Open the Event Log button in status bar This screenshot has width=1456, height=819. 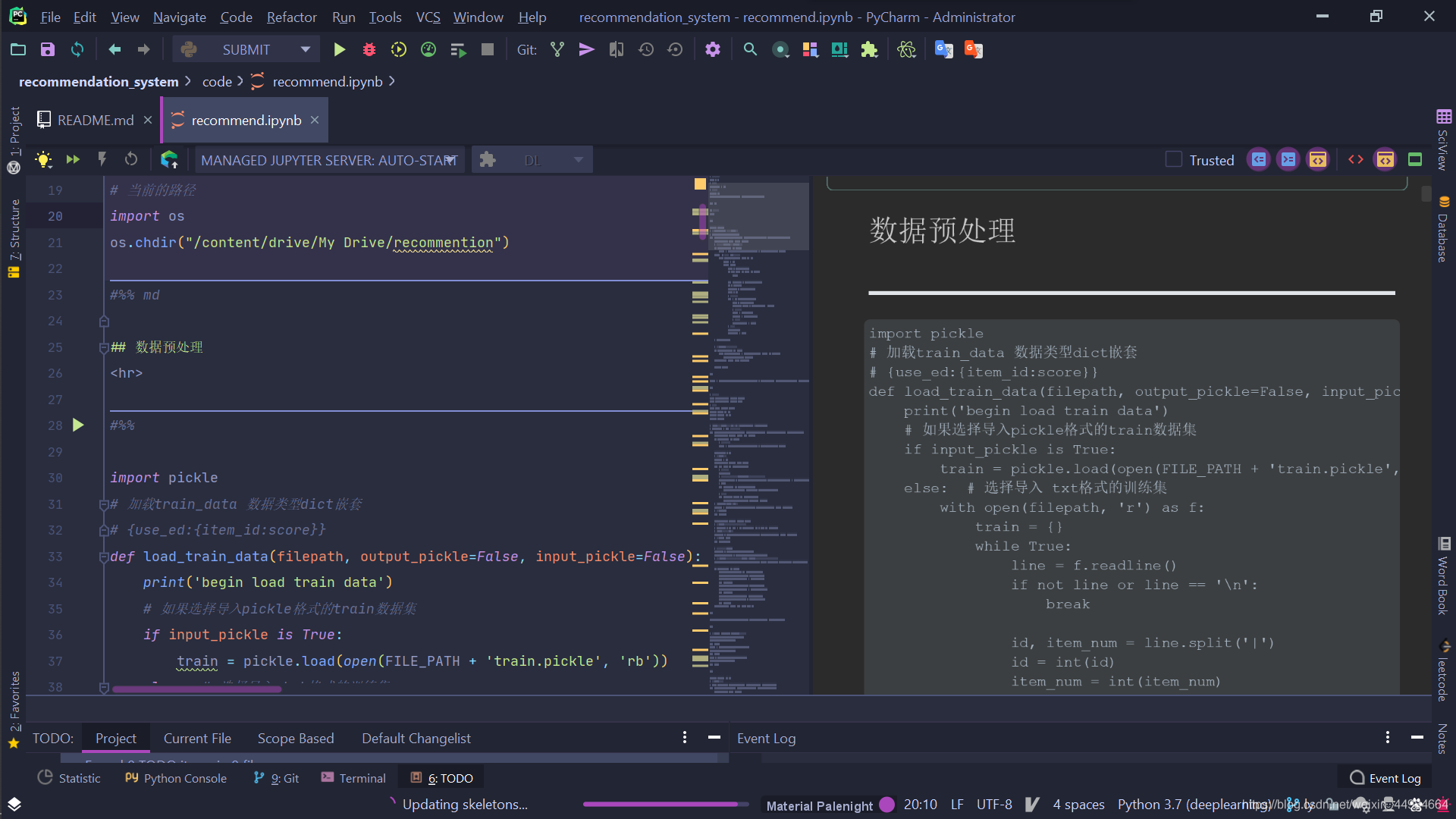(1385, 778)
